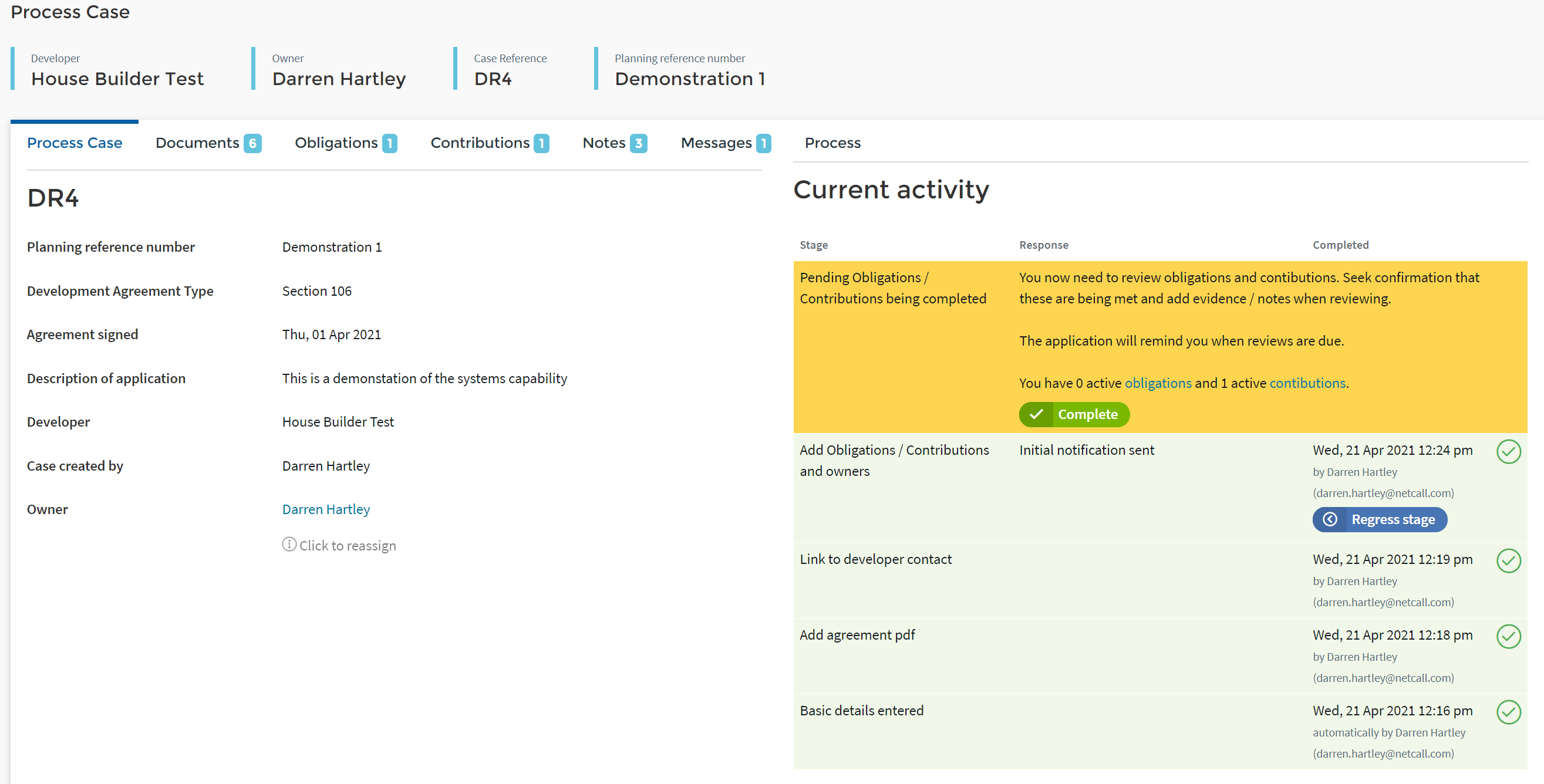This screenshot has height=784, width=1544.
Task: Open the Contributions tab
Action: click(480, 143)
